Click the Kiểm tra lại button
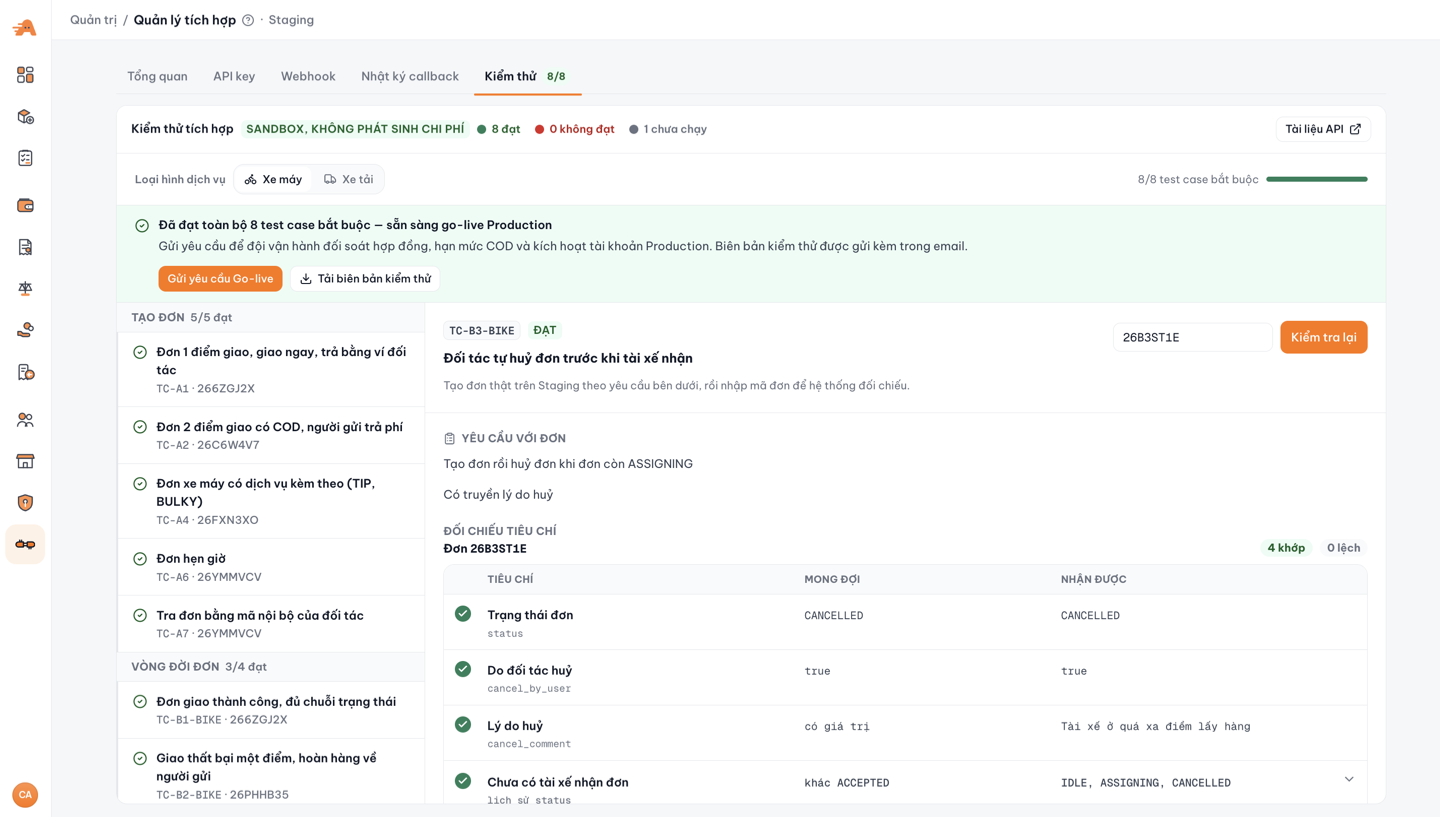The height and width of the screenshot is (817, 1440). pyautogui.click(x=1323, y=337)
